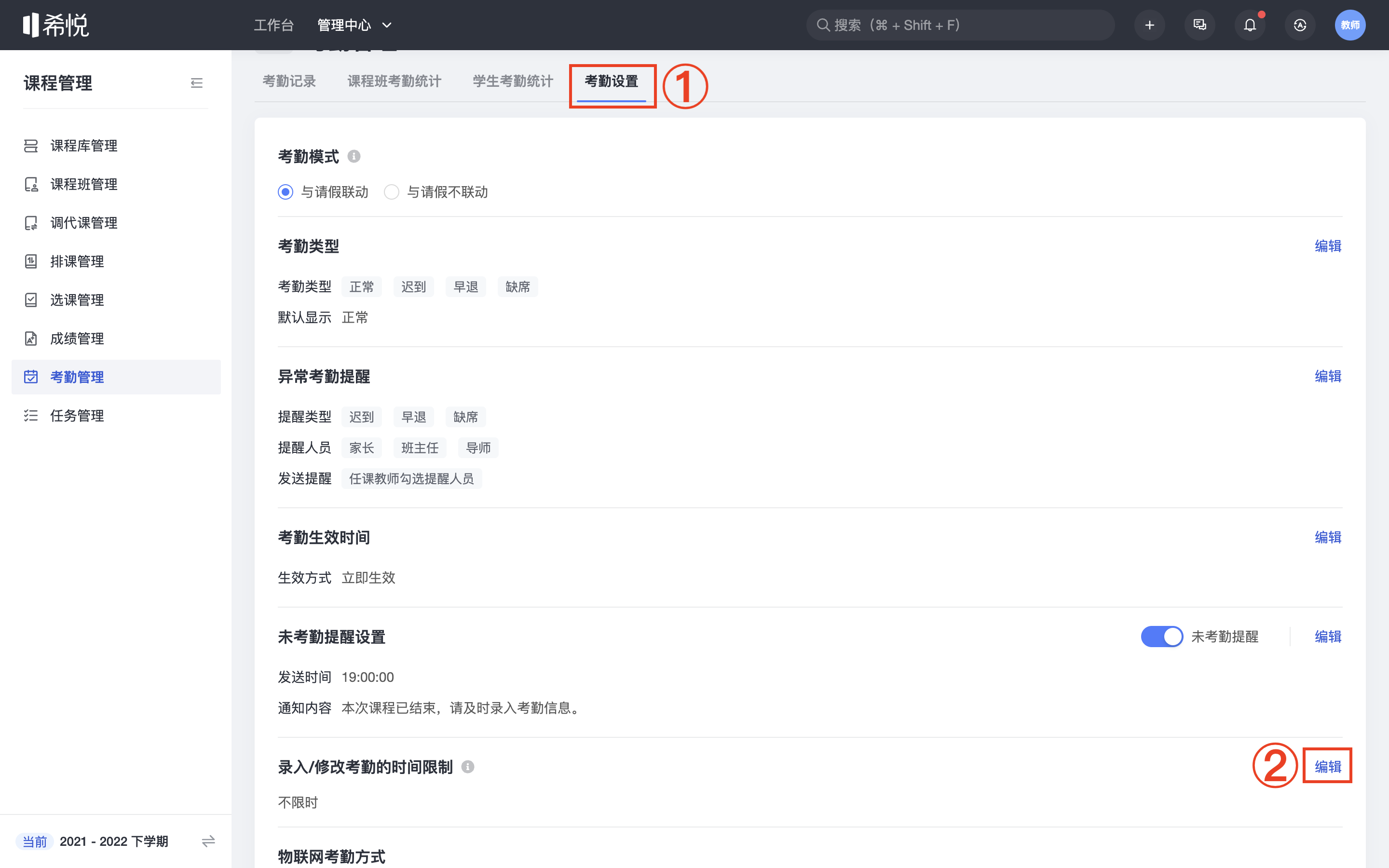Viewport: 1389px width, 868px height.
Task: Click the 调代课管理 icon
Action: (31, 223)
